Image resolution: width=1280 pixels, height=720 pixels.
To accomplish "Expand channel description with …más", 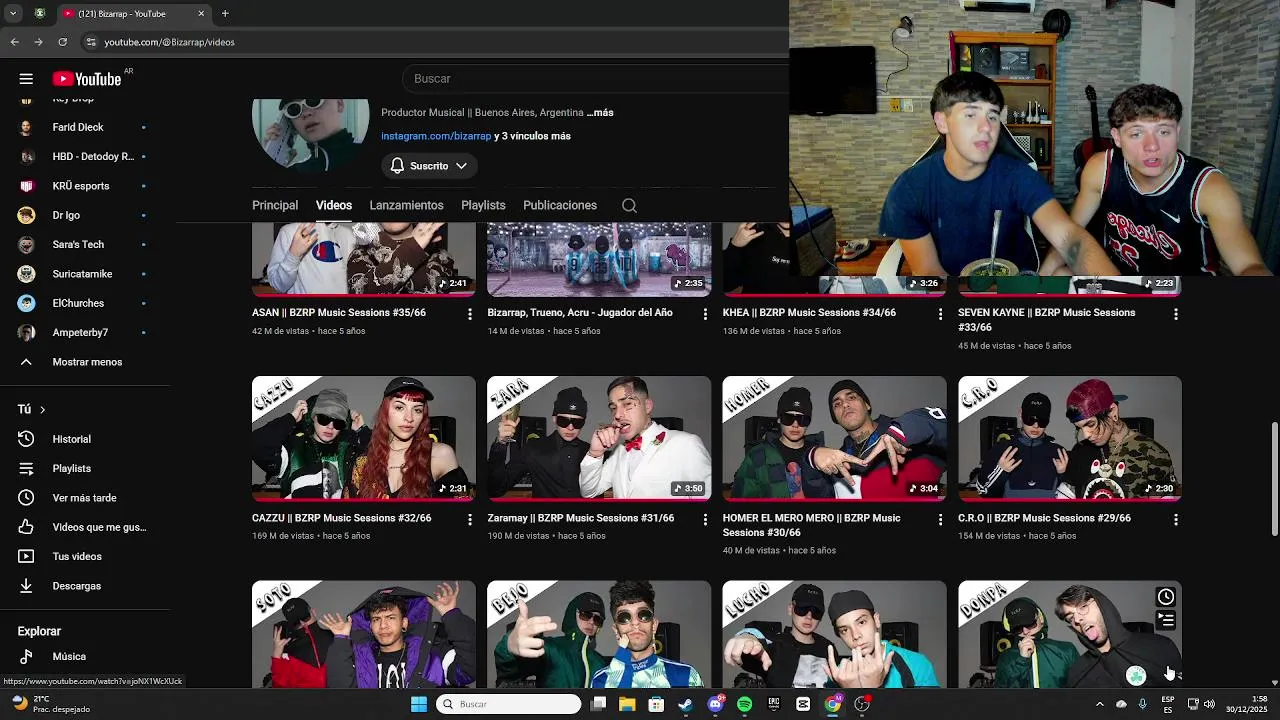I will coord(600,113).
